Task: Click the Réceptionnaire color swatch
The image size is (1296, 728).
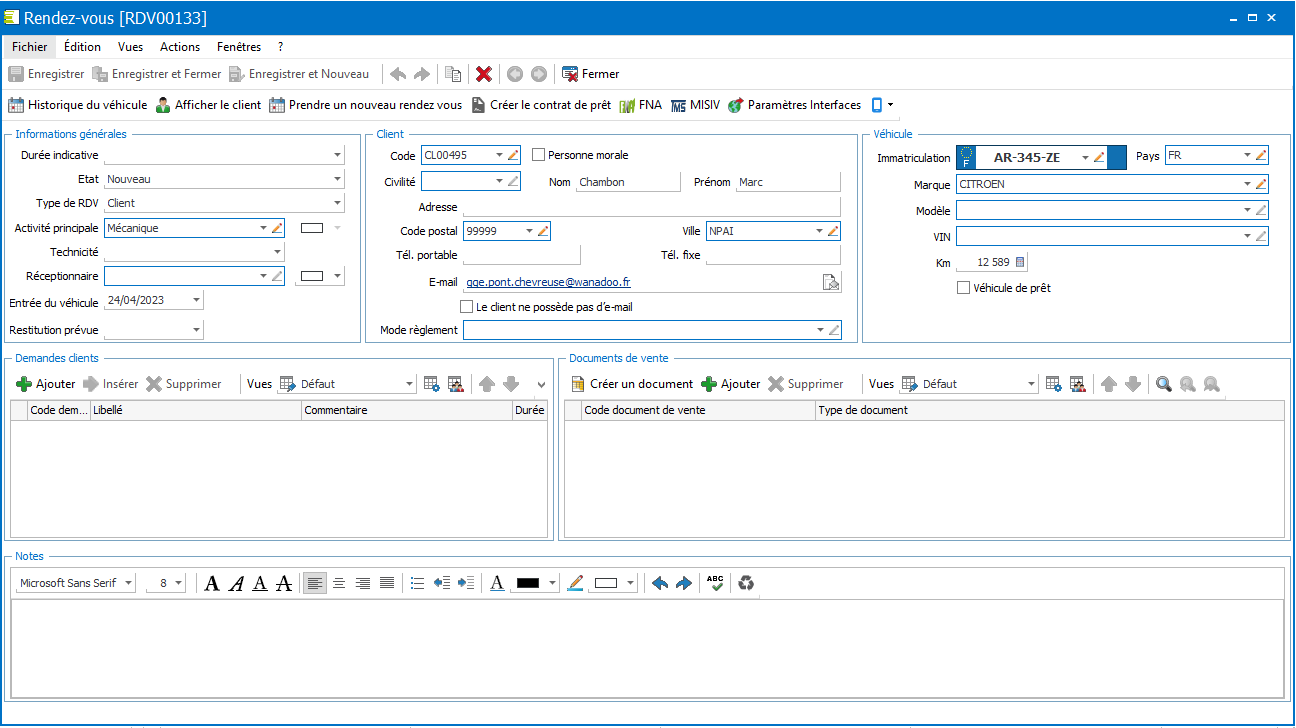Action: coord(313,276)
